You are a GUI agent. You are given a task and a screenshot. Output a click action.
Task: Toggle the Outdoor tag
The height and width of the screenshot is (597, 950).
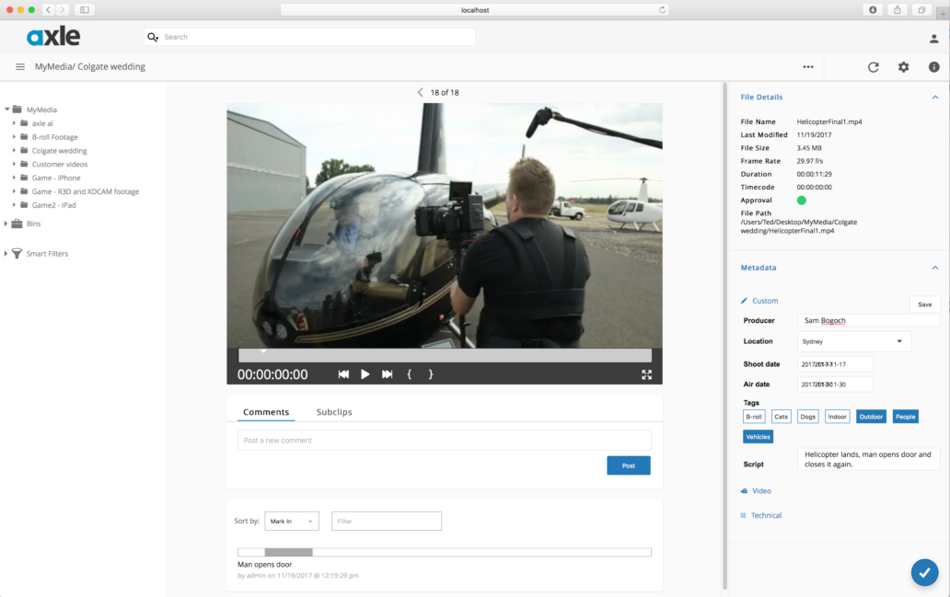871,416
